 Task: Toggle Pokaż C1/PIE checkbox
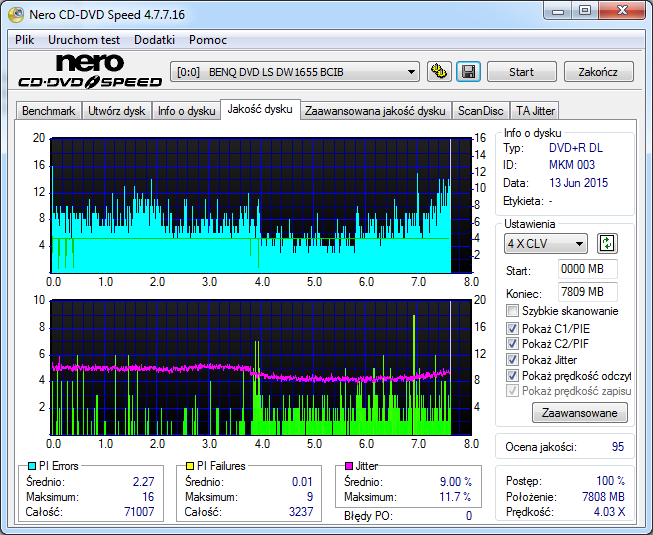coord(512,328)
